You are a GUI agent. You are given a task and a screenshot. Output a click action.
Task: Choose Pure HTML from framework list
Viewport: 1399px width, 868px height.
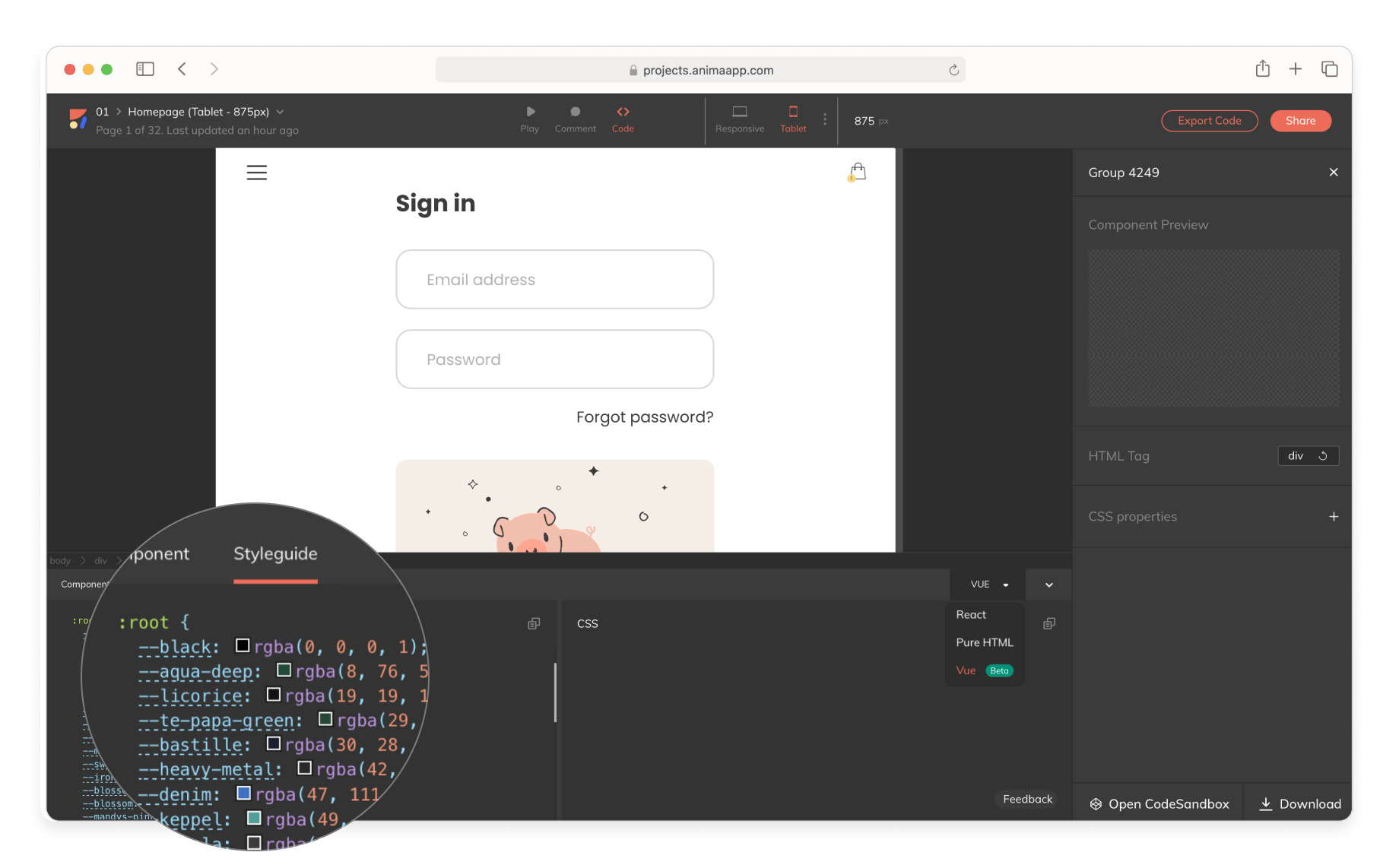984,643
